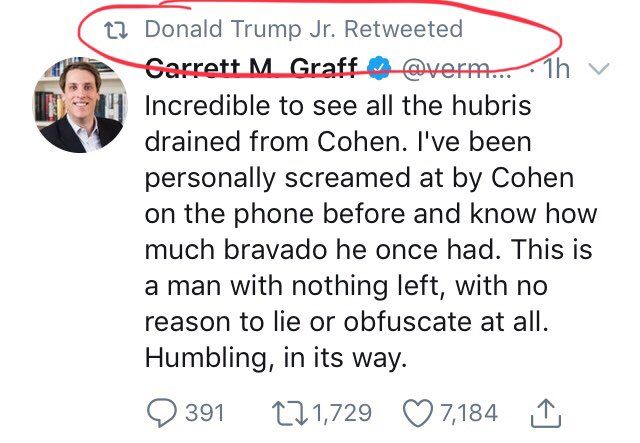This screenshot has height=443, width=640.
Task: Click the 'personally screamed at by Cohen' line
Action: 360,178
